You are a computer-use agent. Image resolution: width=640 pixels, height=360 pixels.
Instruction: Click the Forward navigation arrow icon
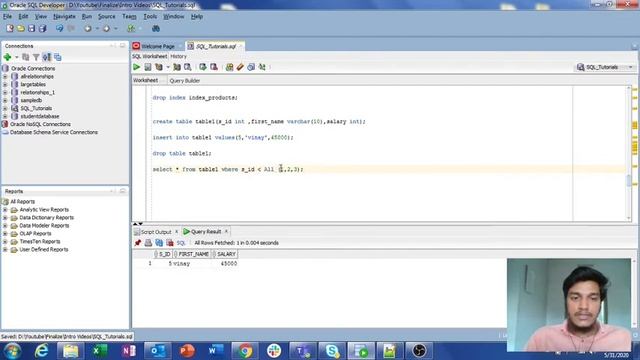(107, 29)
